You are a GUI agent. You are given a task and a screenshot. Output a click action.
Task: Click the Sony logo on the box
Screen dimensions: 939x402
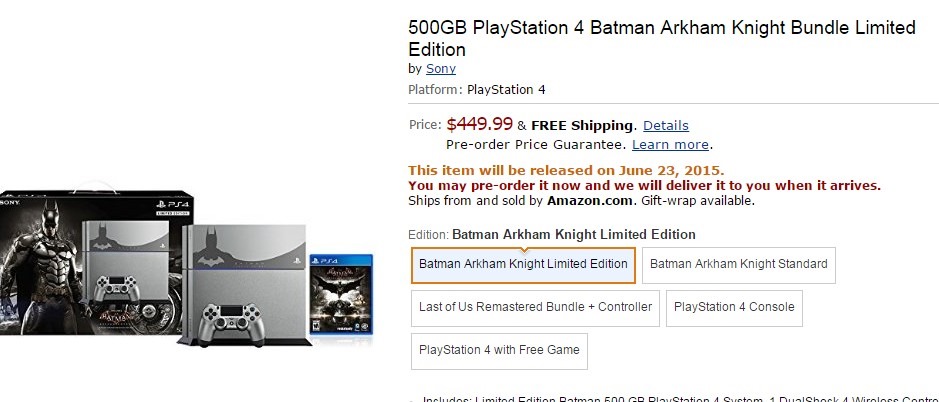pyautogui.click(x=8, y=202)
